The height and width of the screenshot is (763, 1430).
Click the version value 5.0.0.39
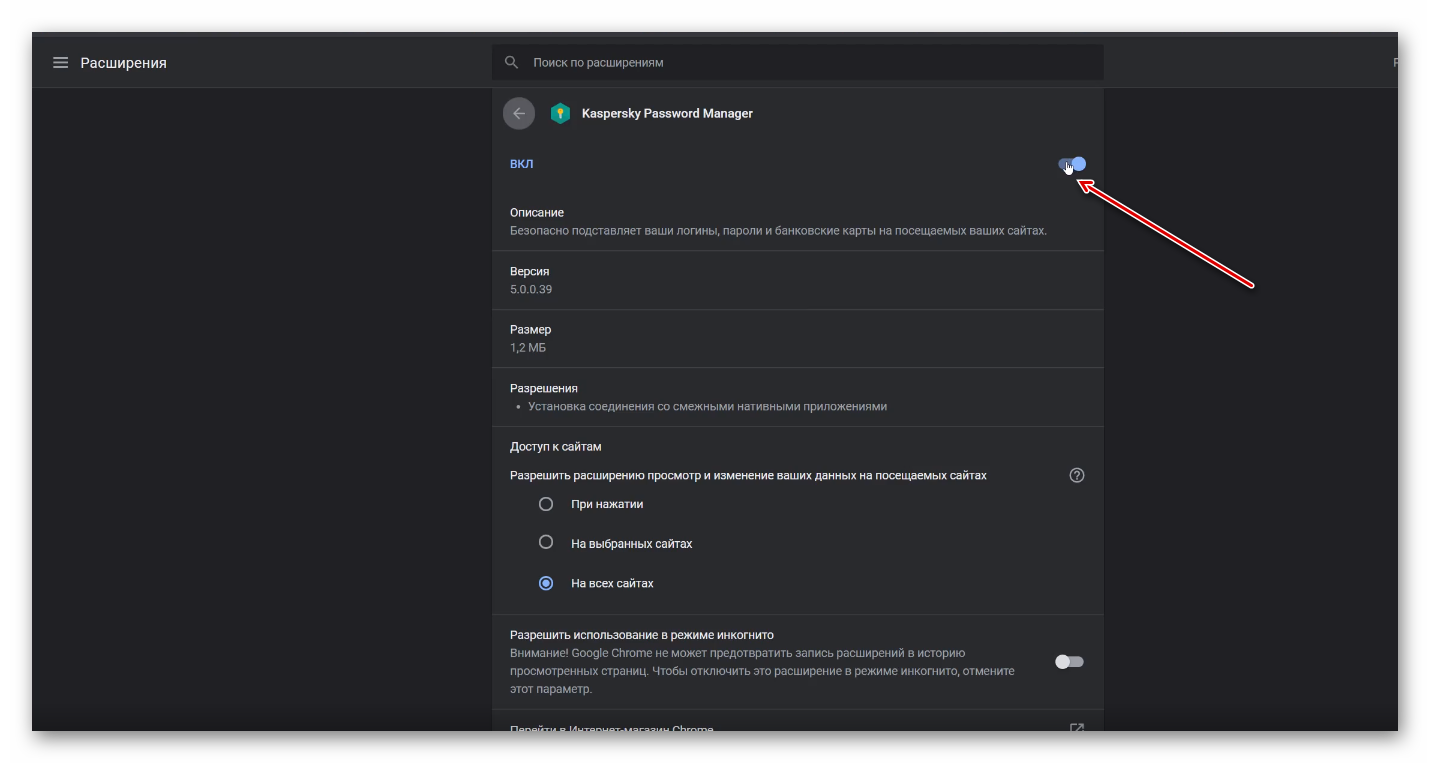pos(531,289)
